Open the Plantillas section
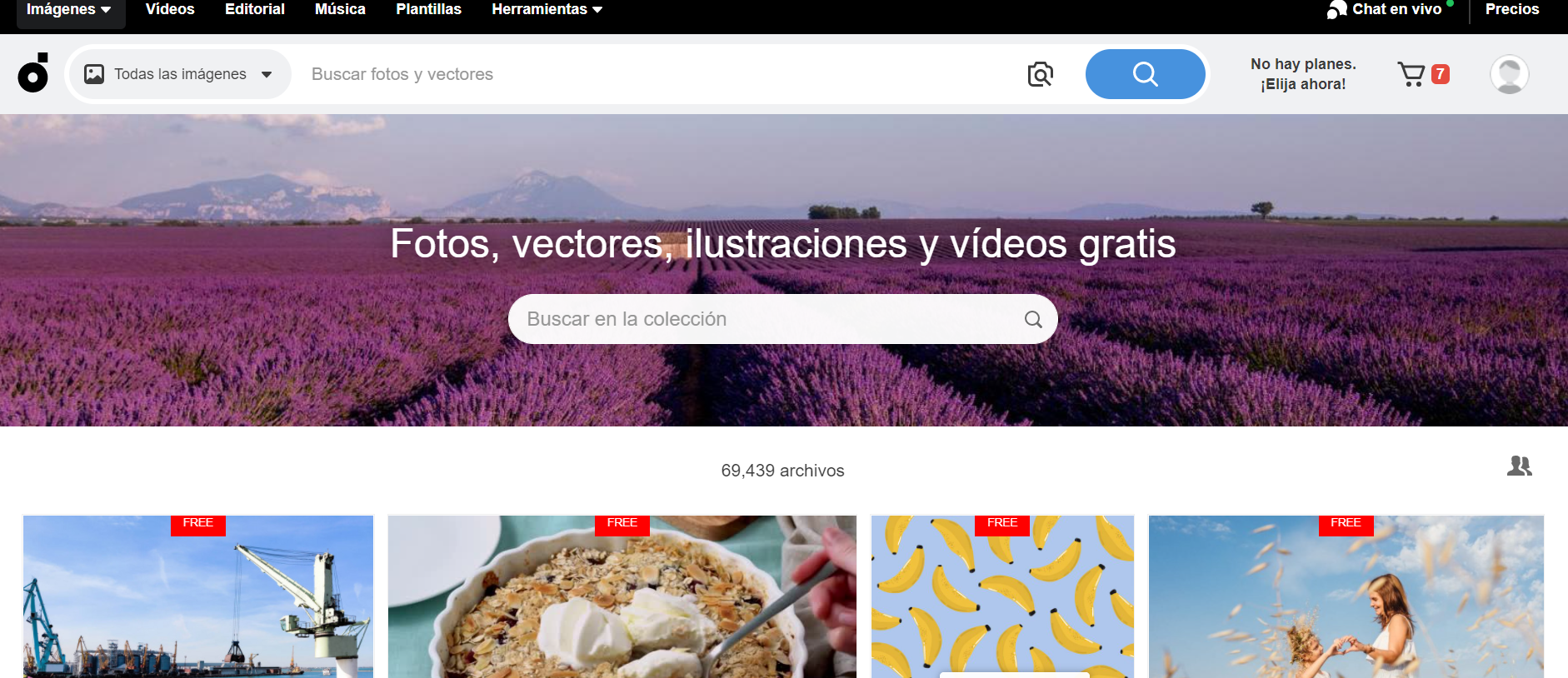1568x678 pixels. tap(428, 9)
